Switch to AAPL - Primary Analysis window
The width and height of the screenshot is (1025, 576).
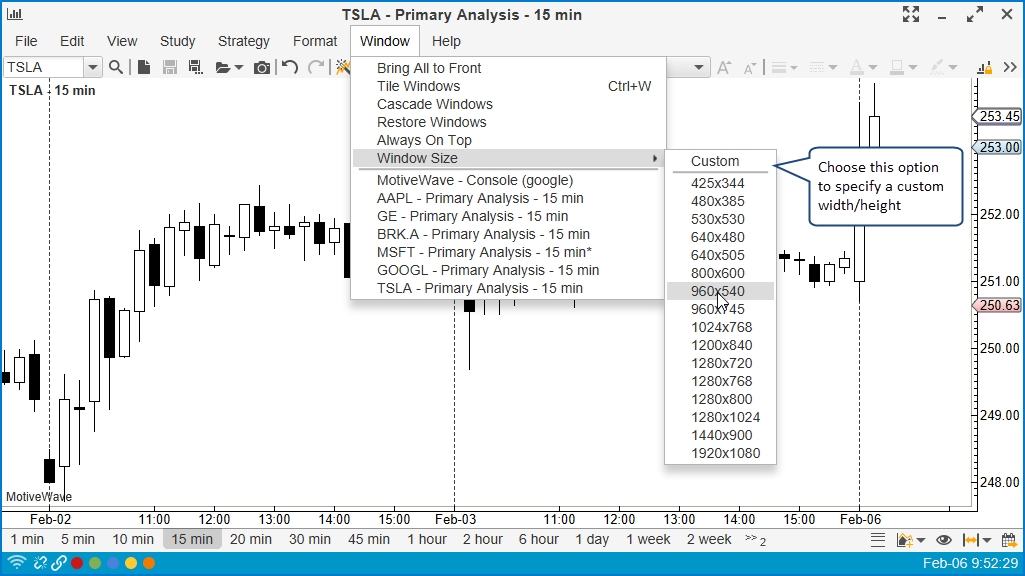509,199
